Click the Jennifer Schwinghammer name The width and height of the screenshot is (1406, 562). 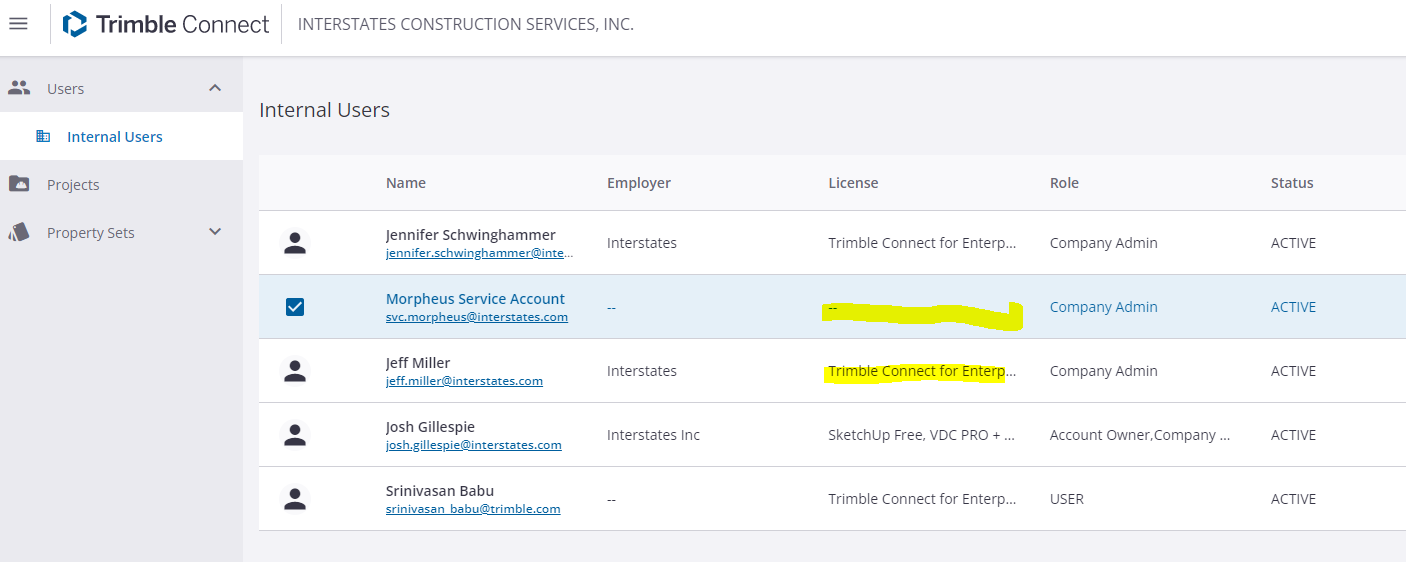pos(470,235)
